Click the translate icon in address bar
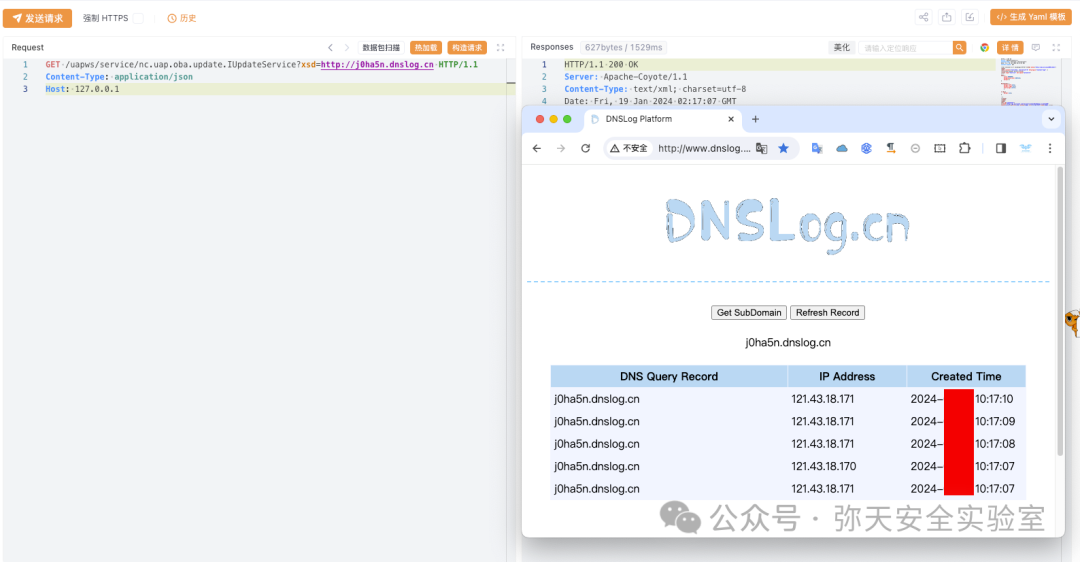1080x562 pixels. point(761,148)
